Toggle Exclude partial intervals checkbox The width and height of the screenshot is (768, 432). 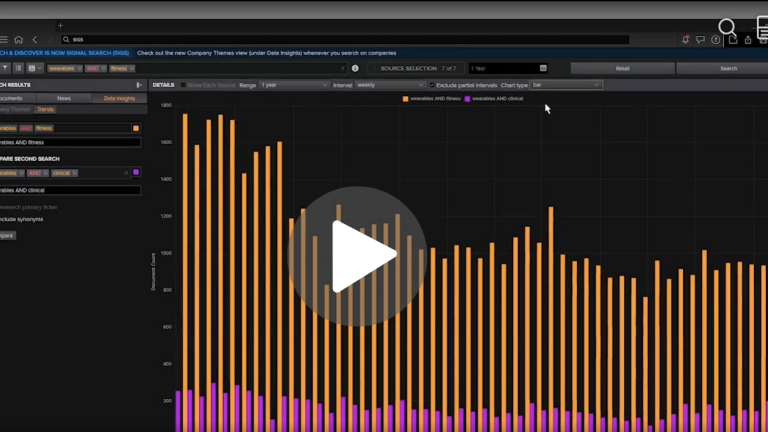pos(432,85)
